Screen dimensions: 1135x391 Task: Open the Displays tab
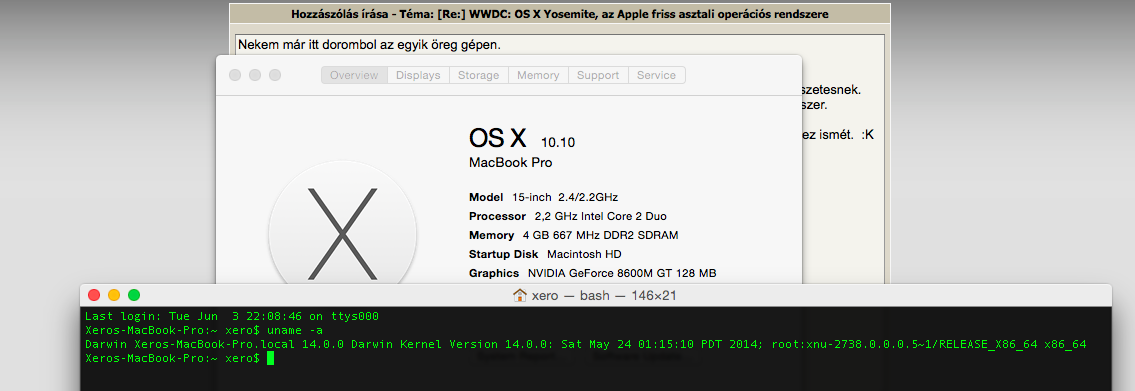point(418,75)
